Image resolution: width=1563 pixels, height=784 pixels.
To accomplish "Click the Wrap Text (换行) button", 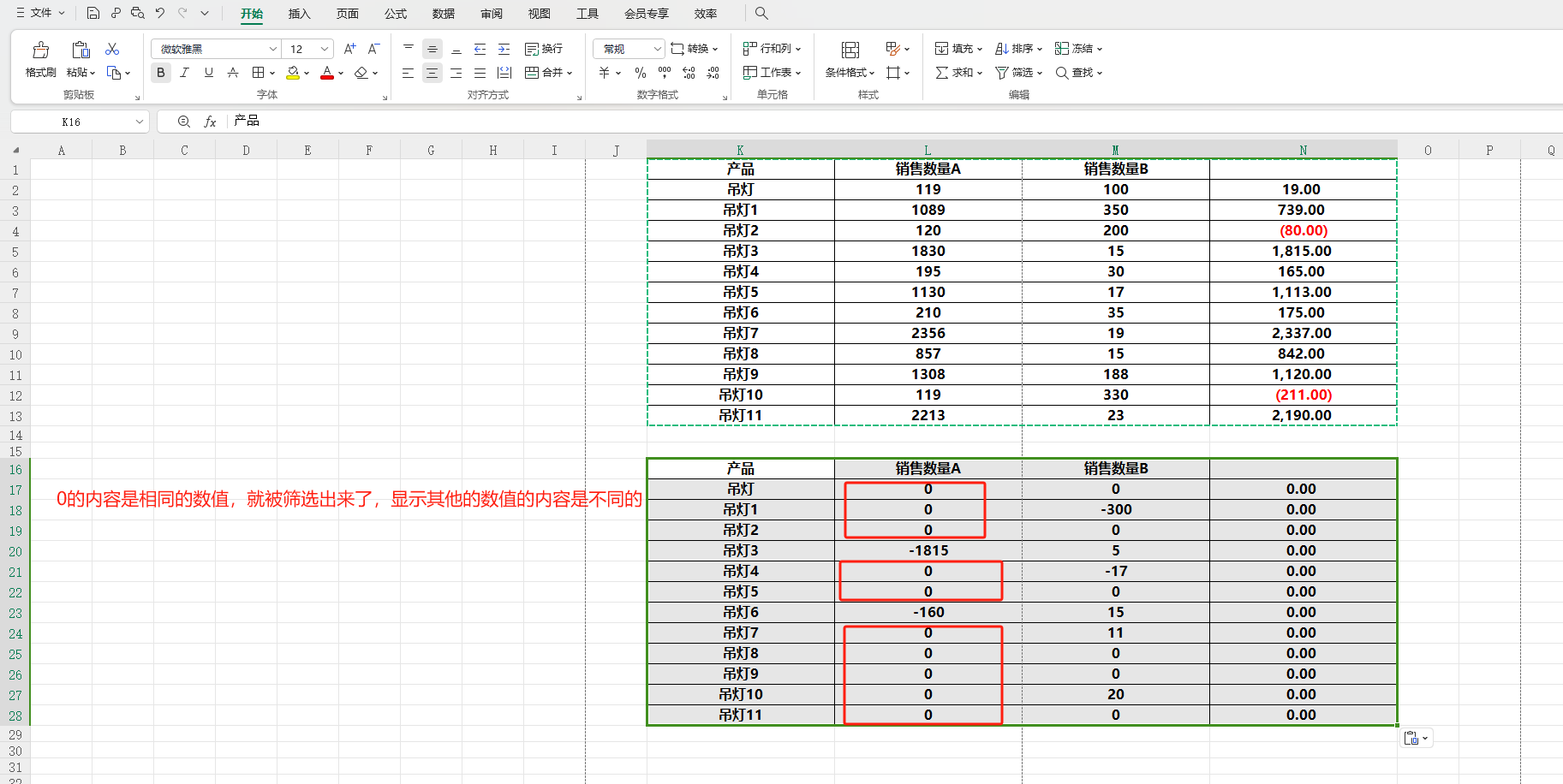I will 544,49.
